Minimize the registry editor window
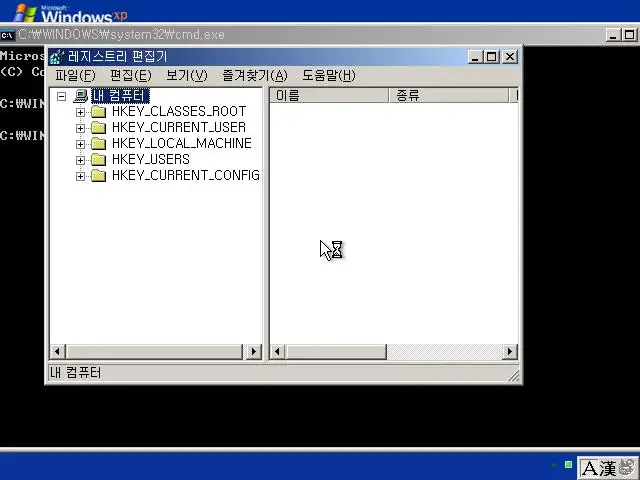 click(x=475, y=57)
